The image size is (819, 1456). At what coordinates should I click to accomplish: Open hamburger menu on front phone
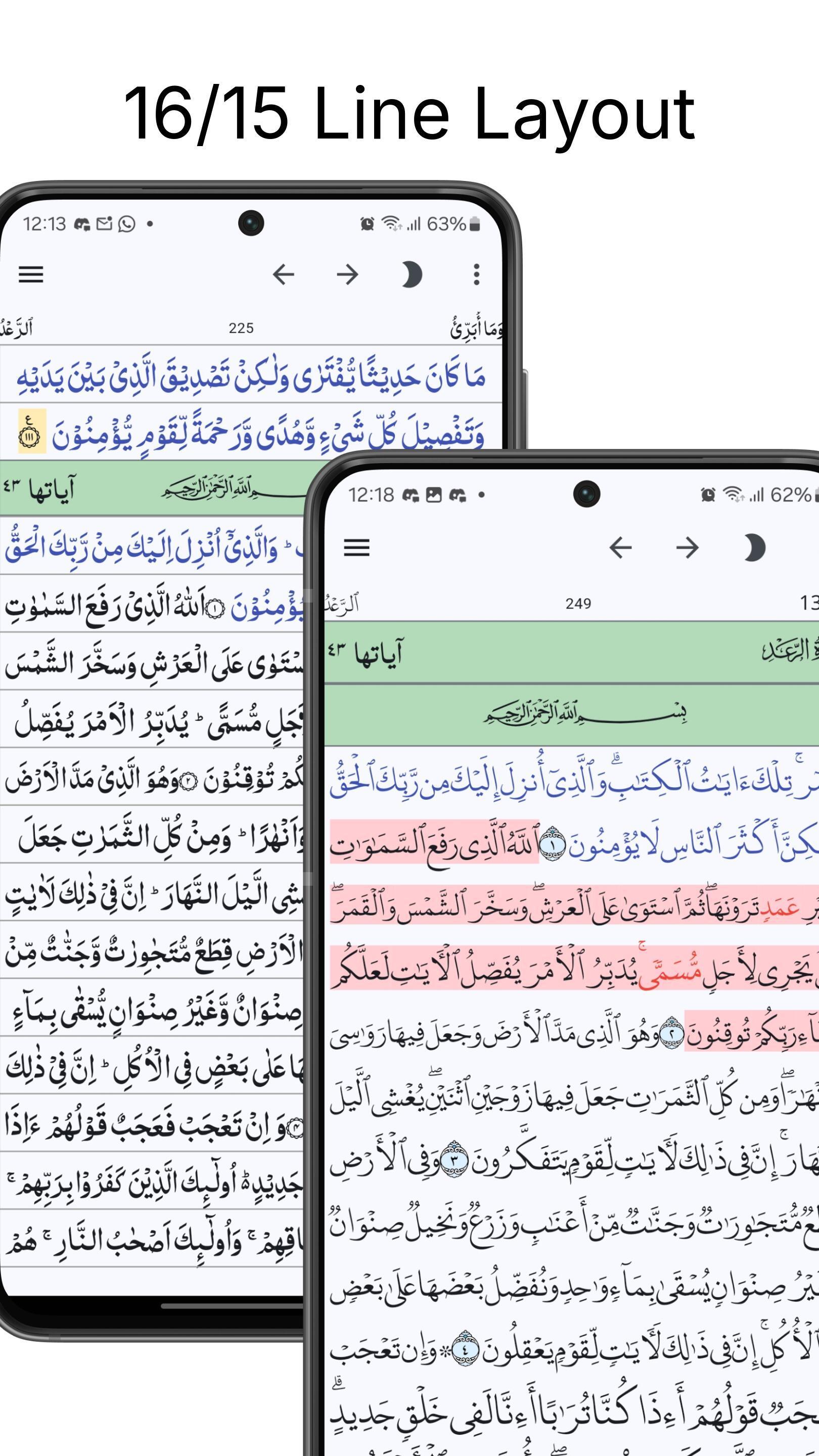(x=356, y=548)
